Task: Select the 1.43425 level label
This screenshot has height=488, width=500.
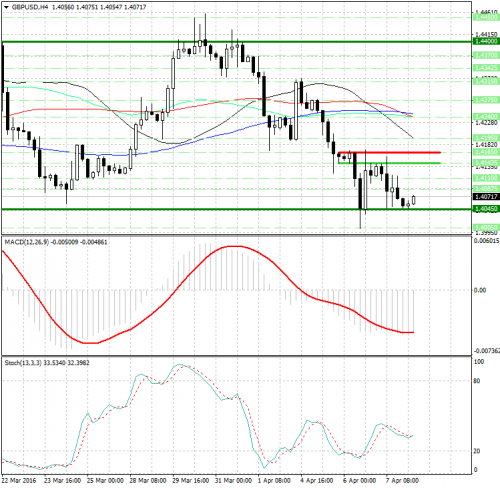Action: pyautogui.click(x=486, y=68)
